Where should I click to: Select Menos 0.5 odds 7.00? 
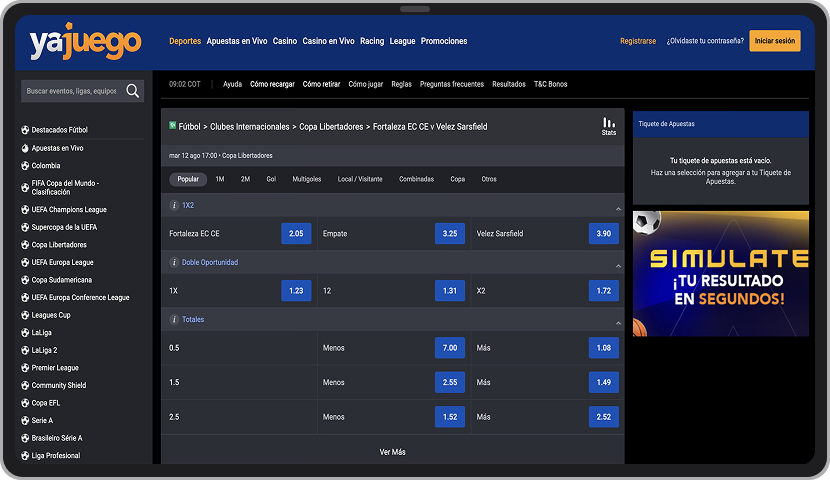pyautogui.click(x=450, y=348)
